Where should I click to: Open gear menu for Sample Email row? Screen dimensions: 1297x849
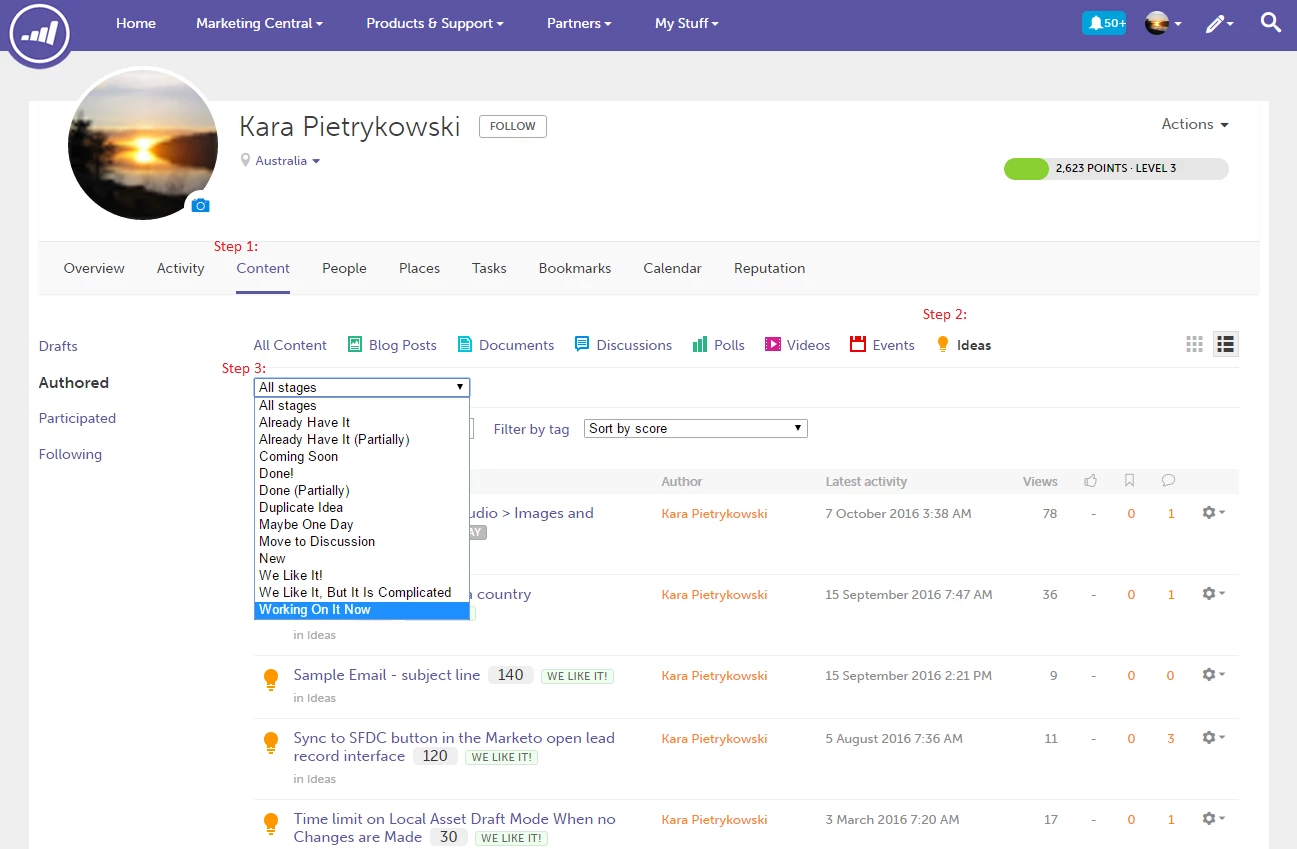tap(1213, 674)
